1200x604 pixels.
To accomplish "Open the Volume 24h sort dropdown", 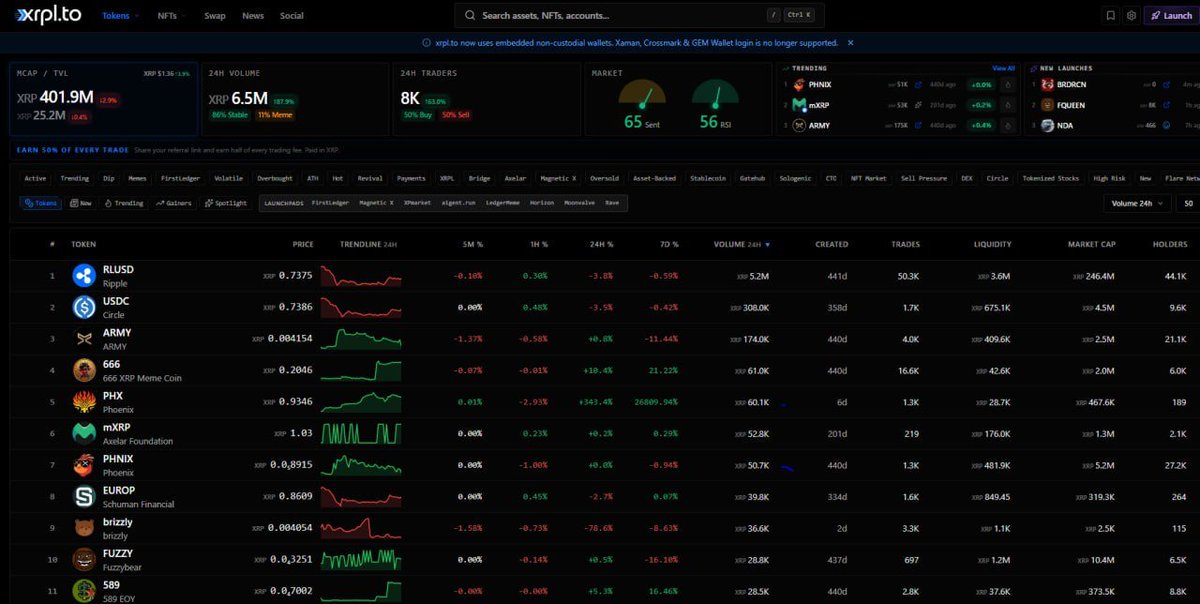I will click(x=1137, y=203).
